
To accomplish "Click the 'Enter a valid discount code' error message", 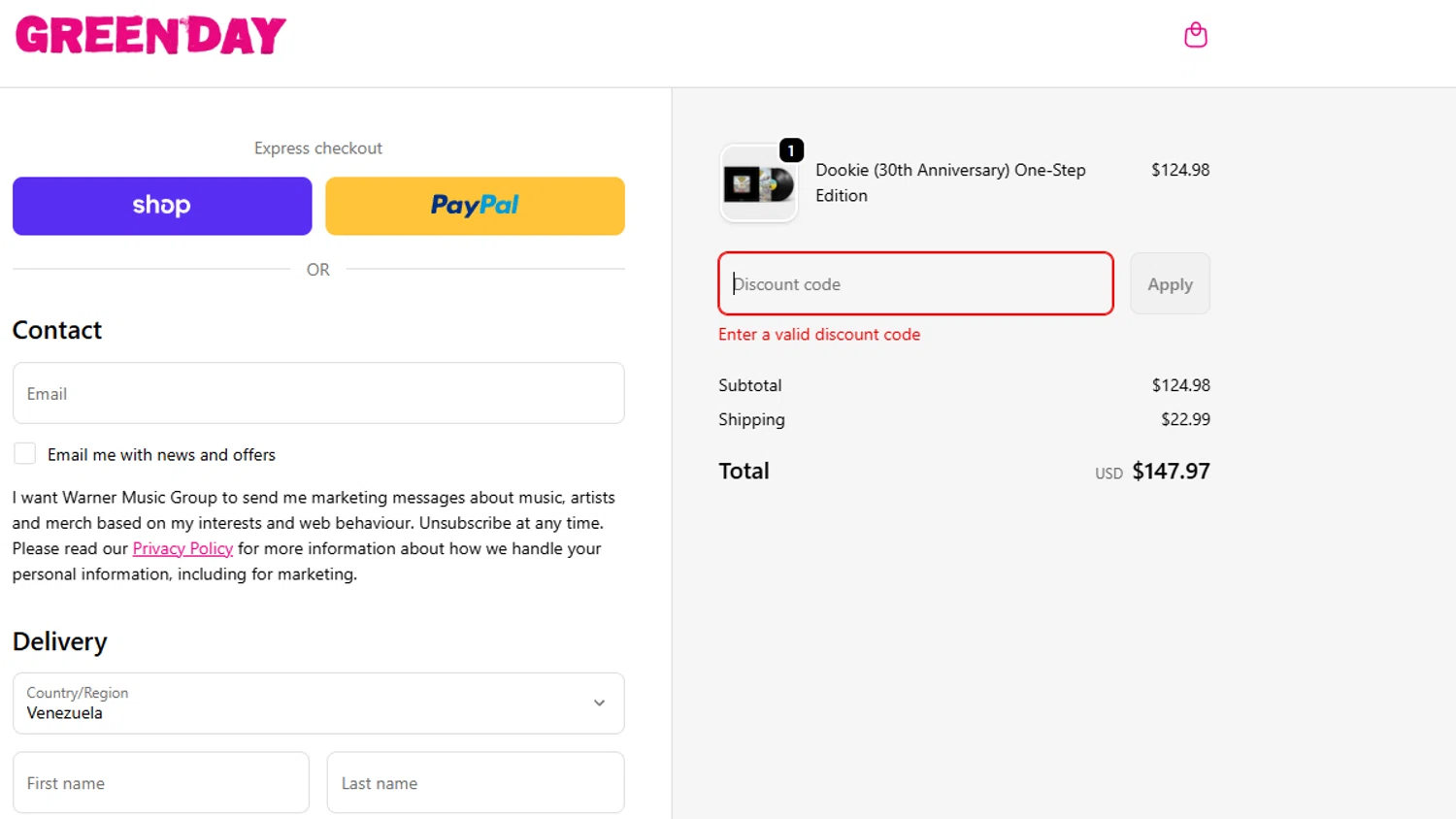I will click(x=819, y=334).
